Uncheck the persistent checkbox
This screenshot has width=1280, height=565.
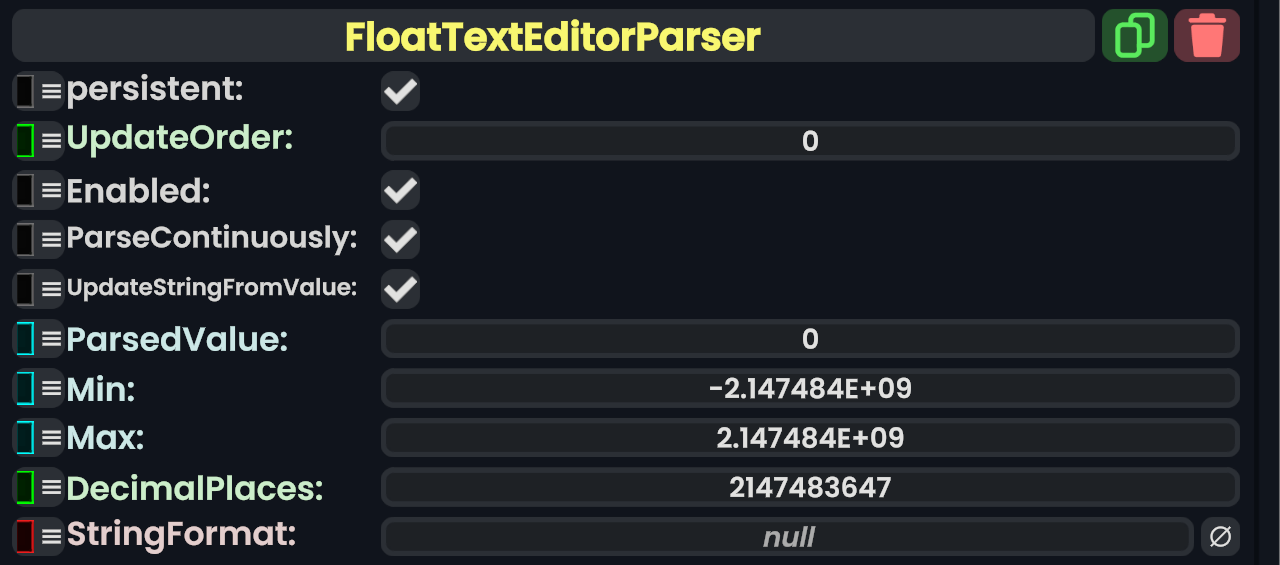[400, 91]
